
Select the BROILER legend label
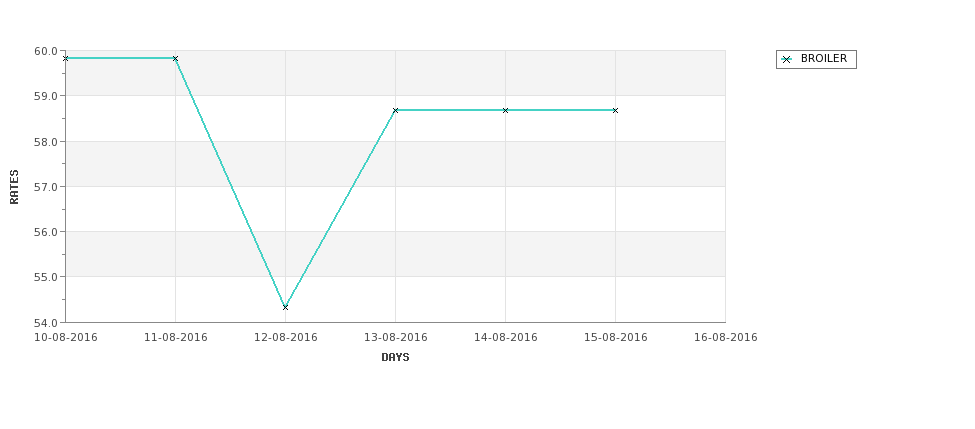824,58
